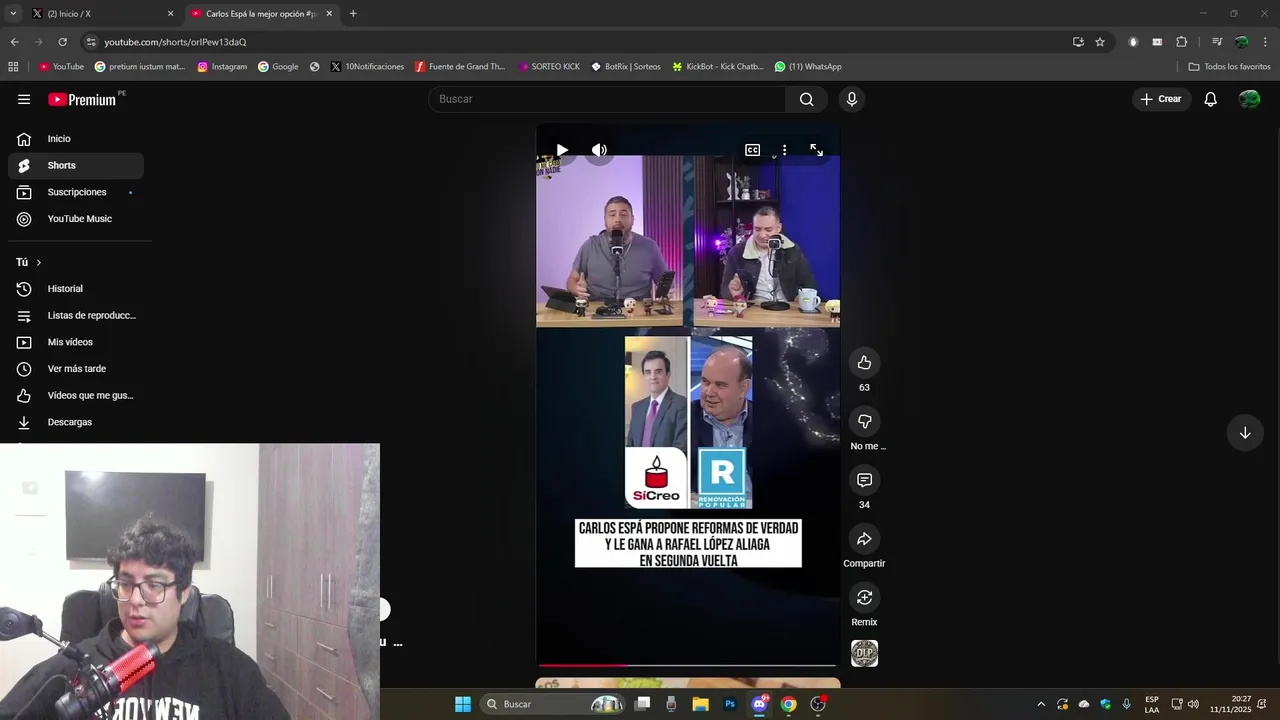This screenshot has height=720, width=1280.
Task: Open YouTube notifications bell
Action: tap(1210, 99)
